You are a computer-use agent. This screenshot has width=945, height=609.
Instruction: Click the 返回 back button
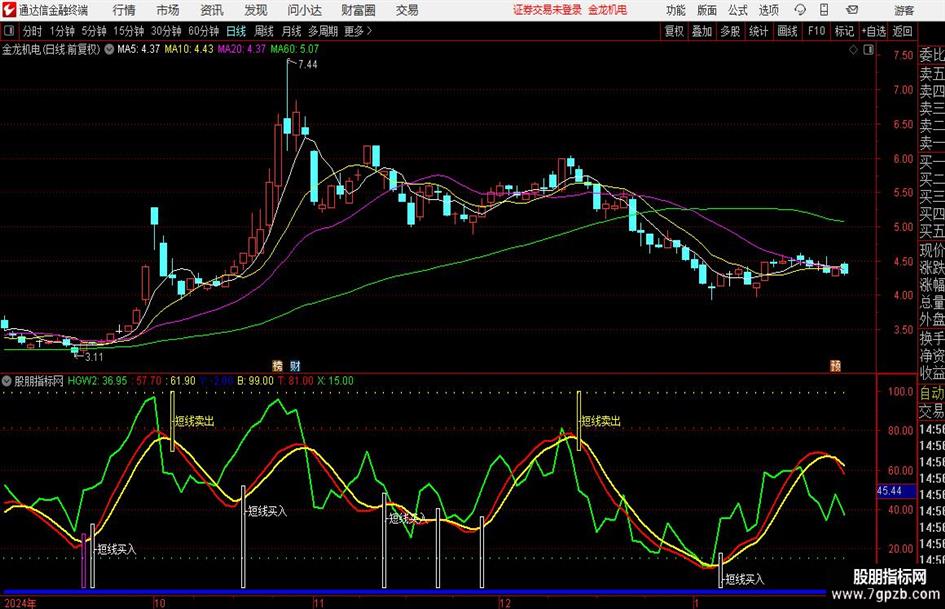[x=903, y=31]
